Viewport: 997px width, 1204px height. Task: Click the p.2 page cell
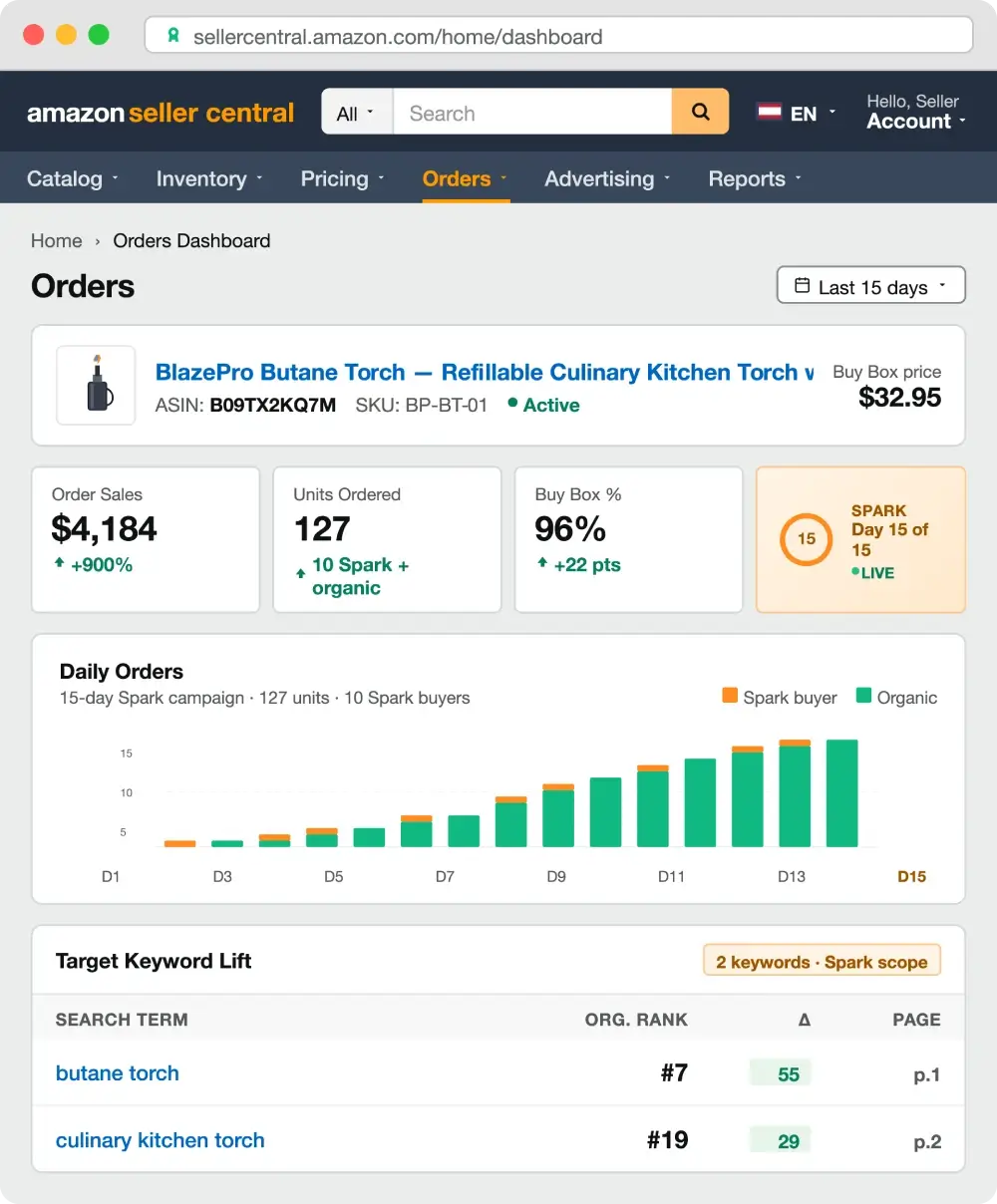coord(927,1141)
